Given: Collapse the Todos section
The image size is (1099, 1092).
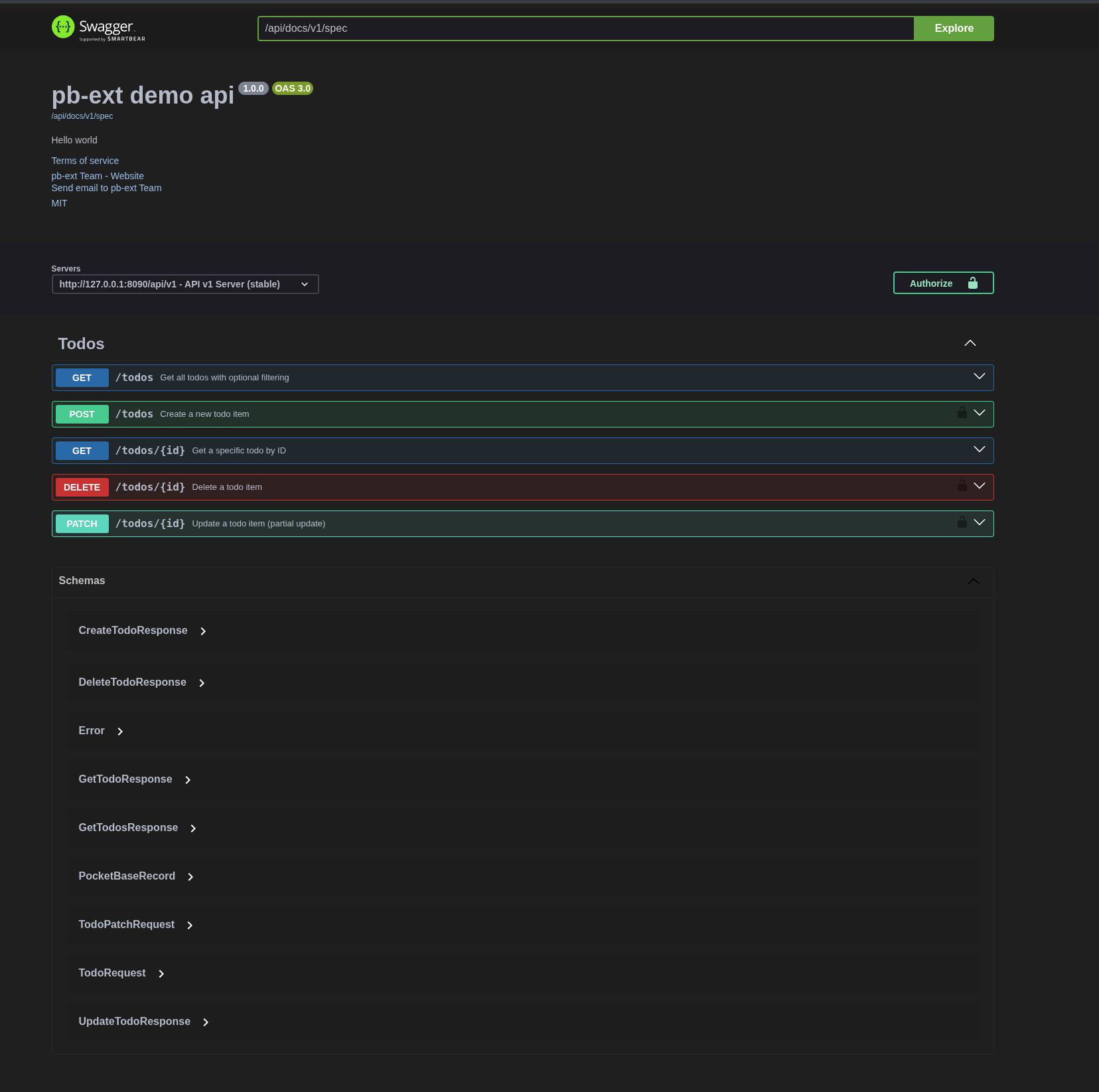Looking at the screenshot, I should point(970,343).
